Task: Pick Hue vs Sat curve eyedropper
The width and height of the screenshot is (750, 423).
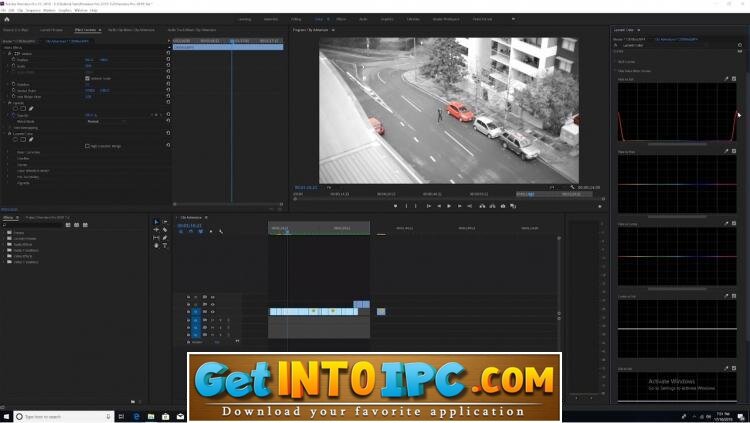Action: 726,79
